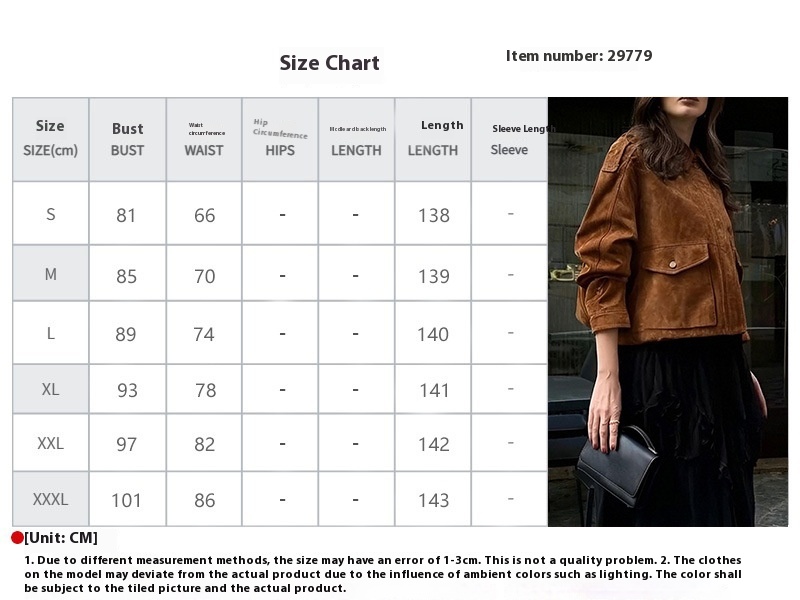Select the Bust column header

pyautogui.click(x=128, y=139)
